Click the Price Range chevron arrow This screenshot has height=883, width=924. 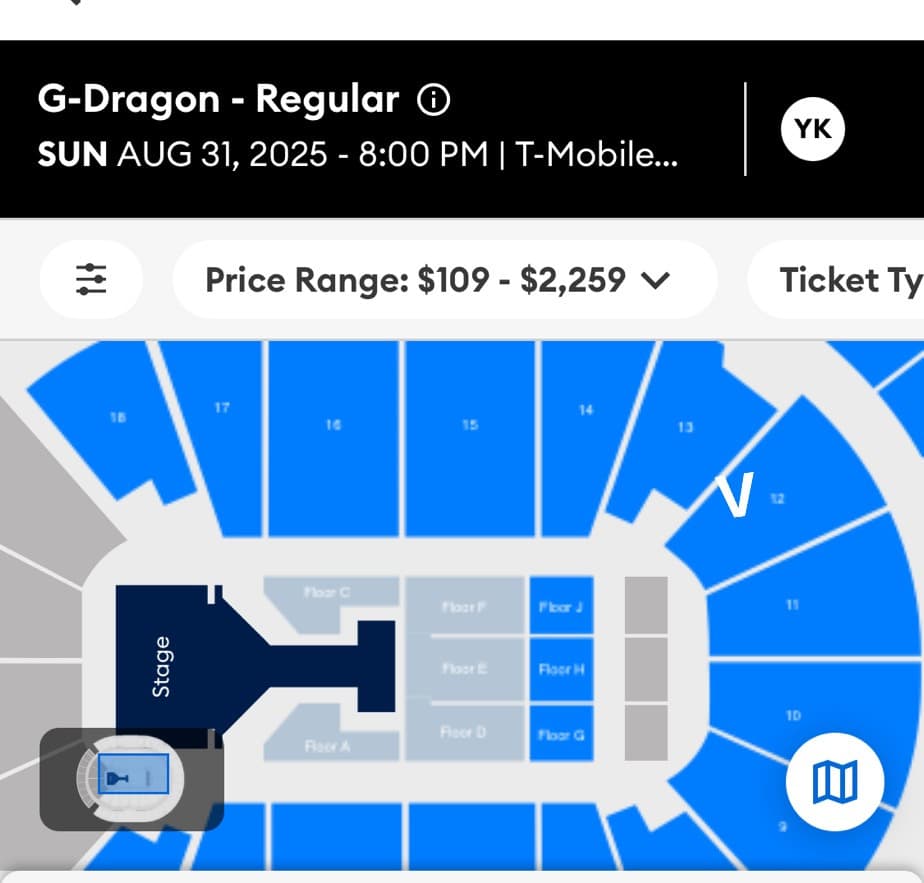tap(655, 281)
